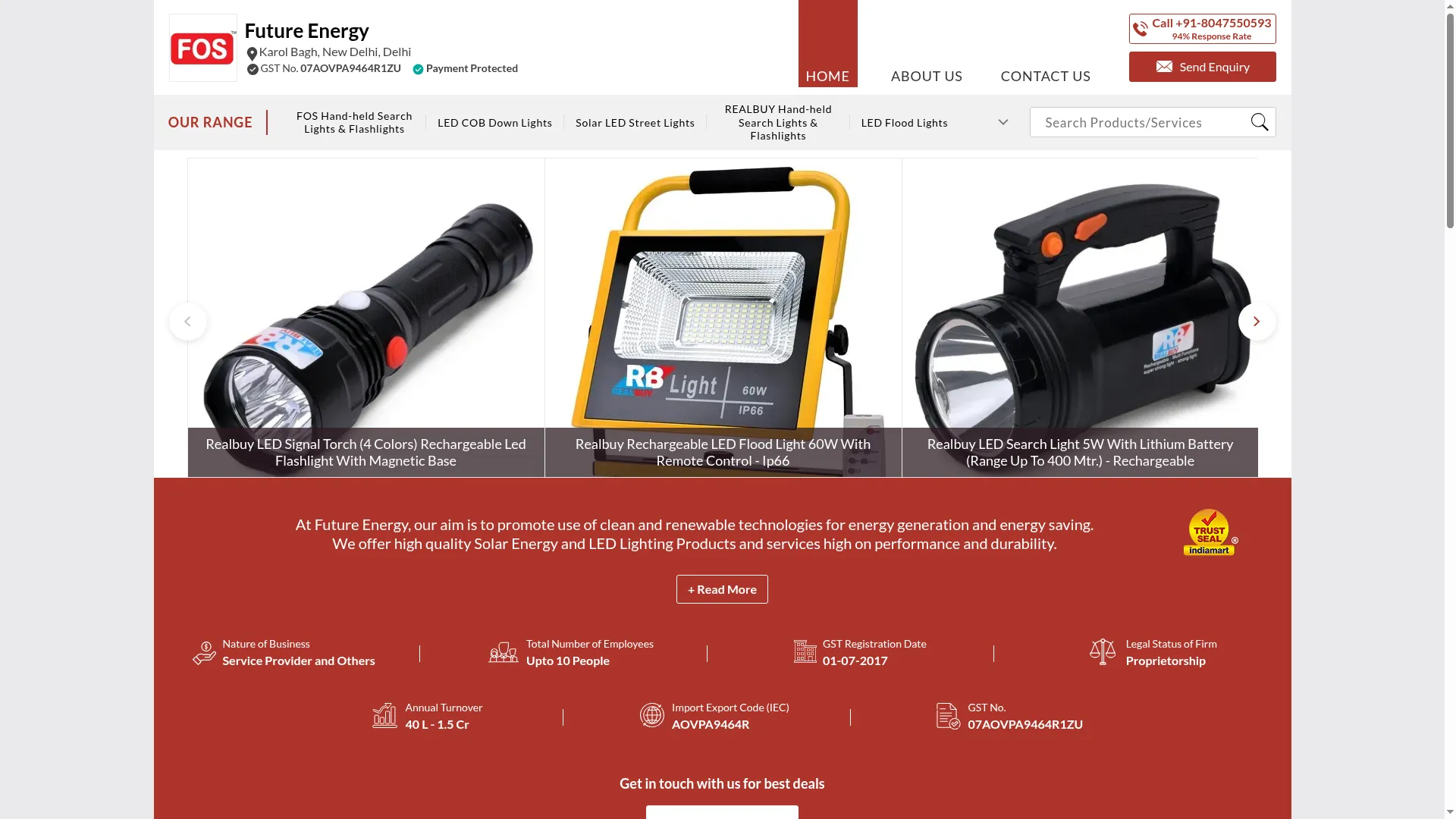The width and height of the screenshot is (1456, 819).
Task: Click the Import Export Code globe icon
Action: click(x=652, y=715)
